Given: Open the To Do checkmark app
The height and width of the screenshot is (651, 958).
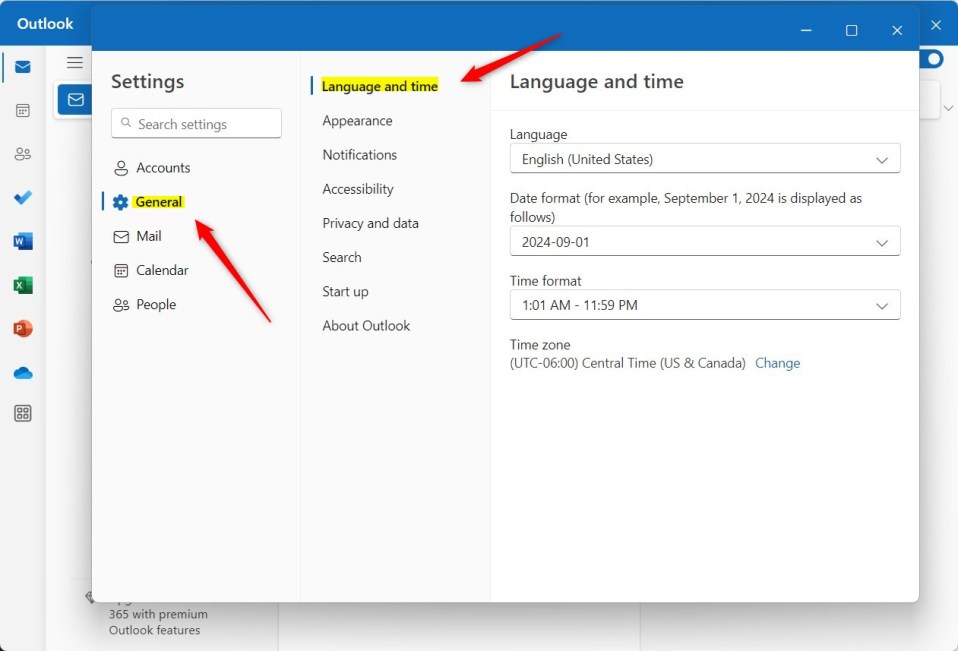Looking at the screenshot, I should point(23,197).
